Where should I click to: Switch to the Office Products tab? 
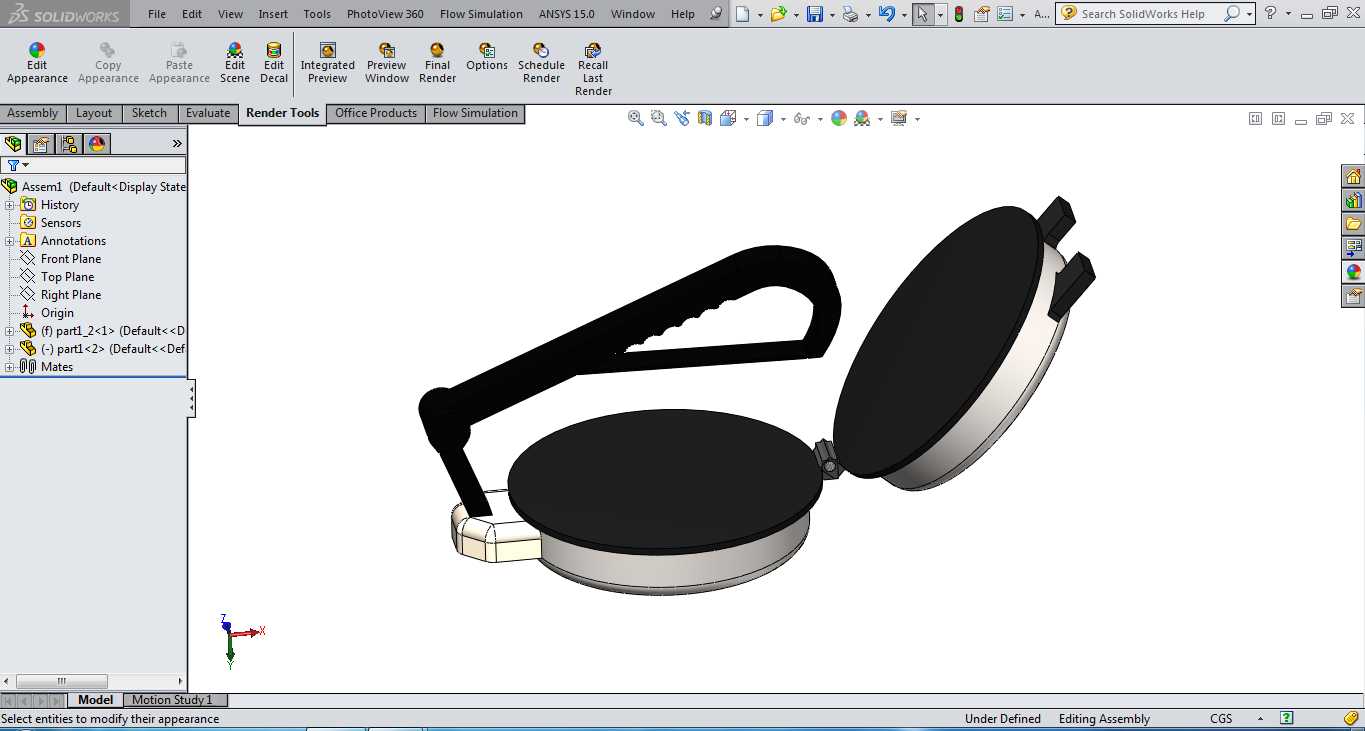pyautogui.click(x=376, y=113)
